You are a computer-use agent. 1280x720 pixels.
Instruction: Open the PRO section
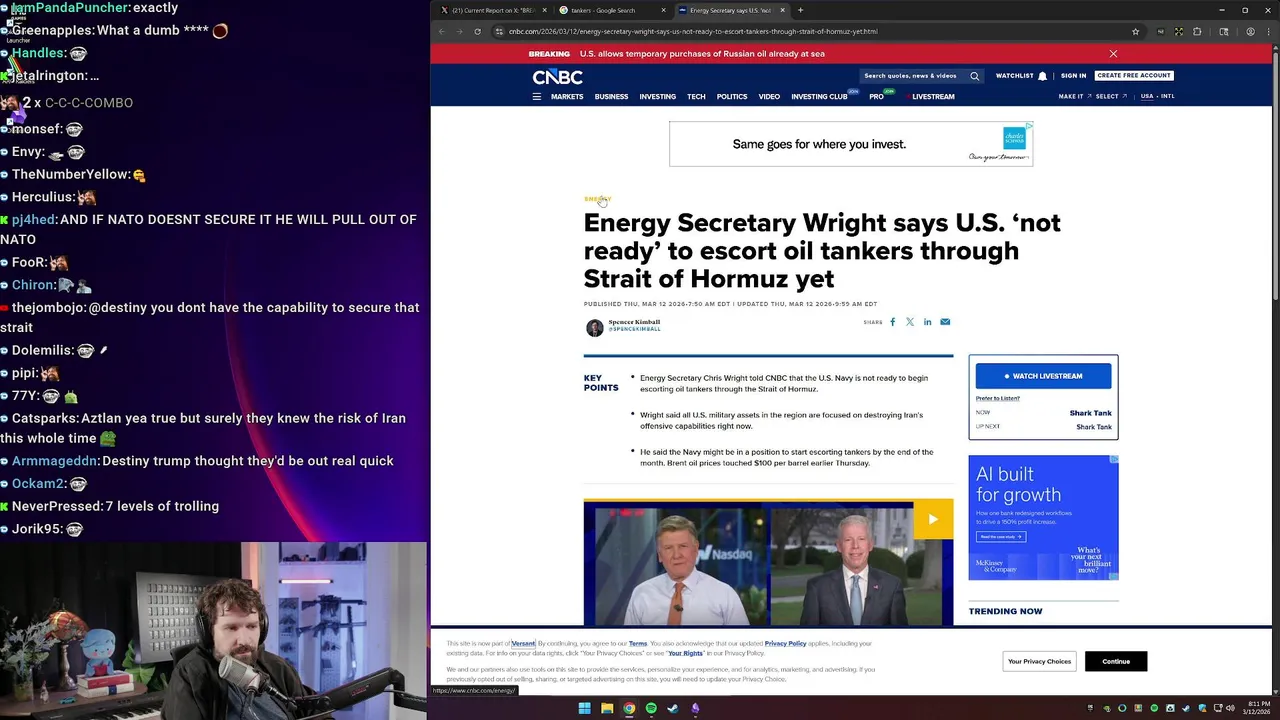pos(876,97)
